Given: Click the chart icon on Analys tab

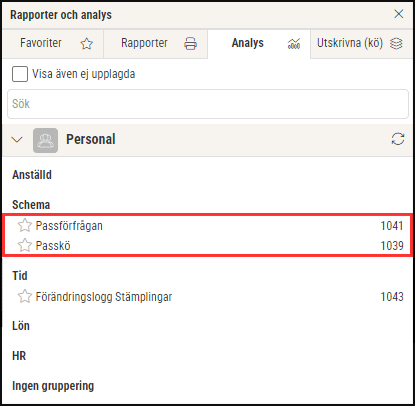Looking at the screenshot, I should (294, 44).
